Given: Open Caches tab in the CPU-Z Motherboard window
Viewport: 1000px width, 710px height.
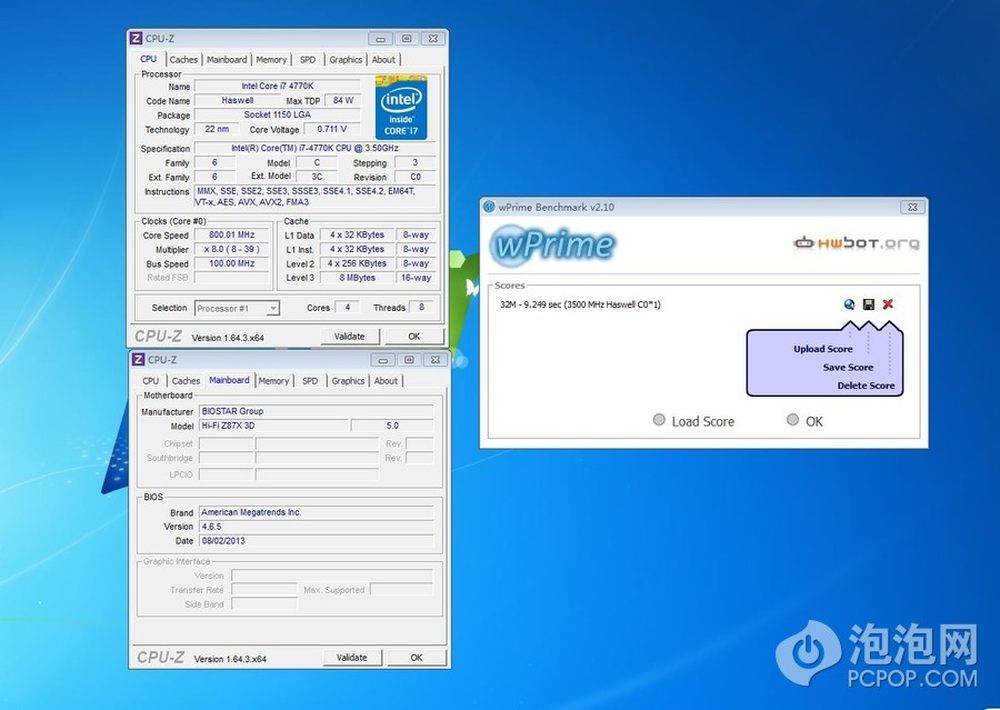Looking at the screenshot, I should coord(186,381).
